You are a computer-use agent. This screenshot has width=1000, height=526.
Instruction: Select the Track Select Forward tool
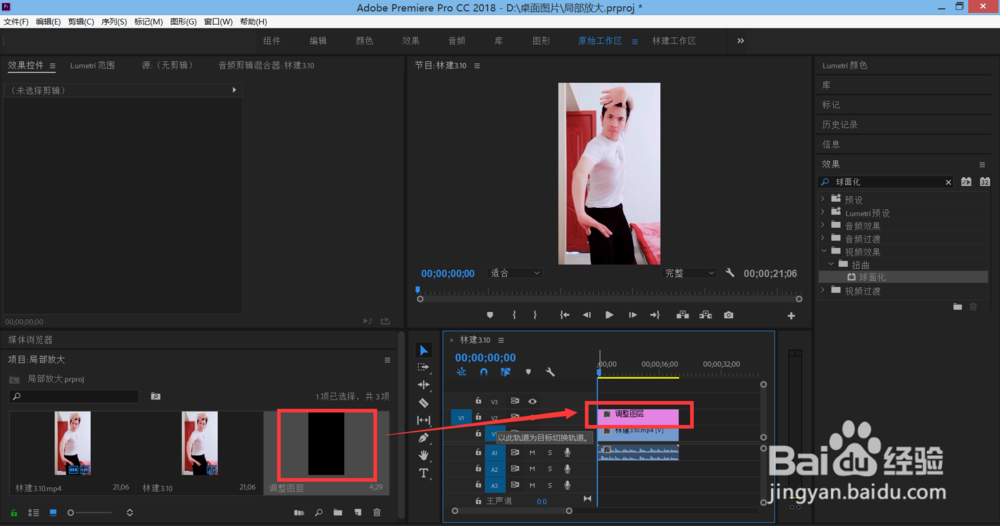pos(423,367)
